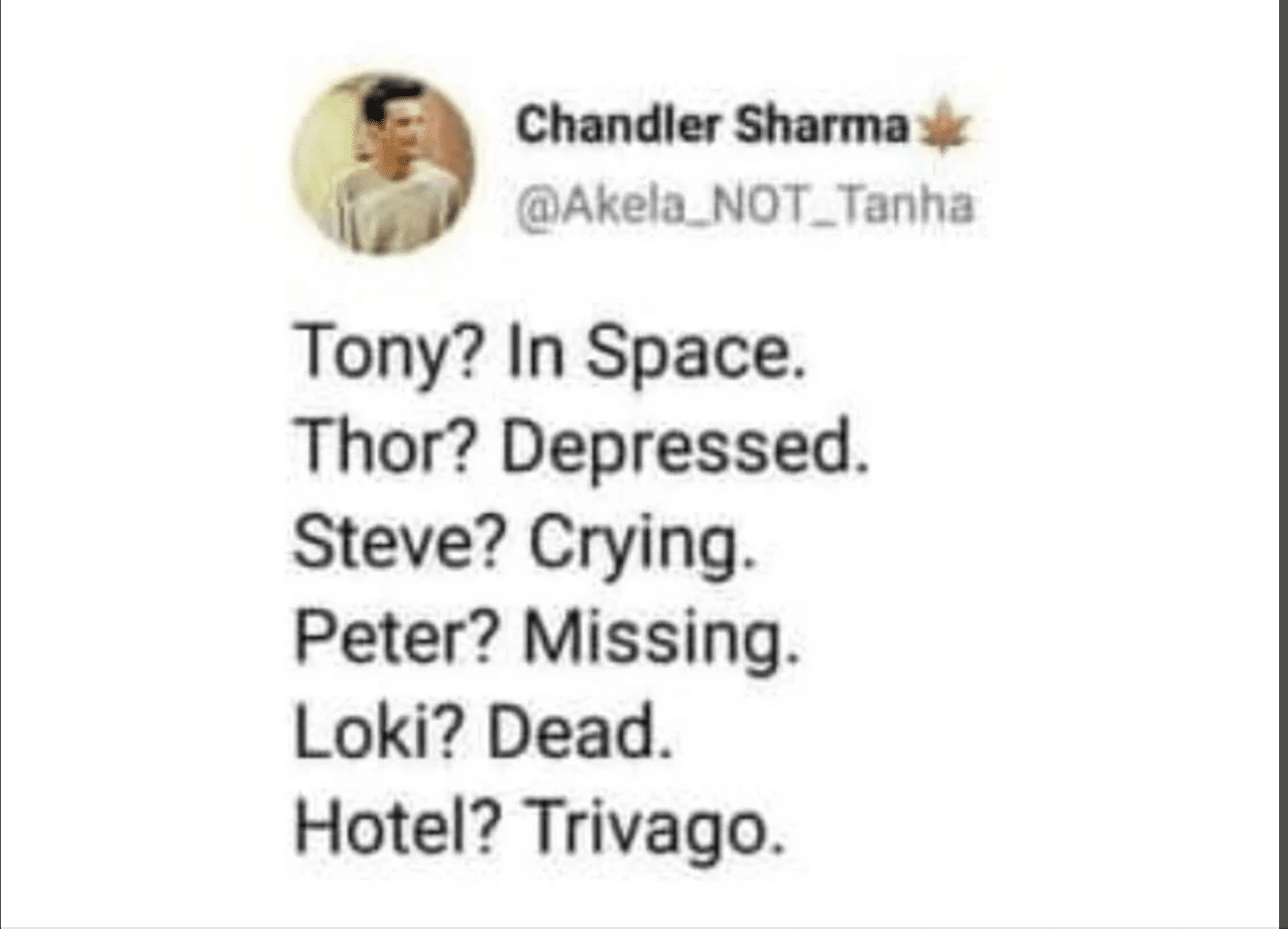Open Chandler Sharma's profile picture
Viewport: 1288px width, 929px height.
point(382,164)
